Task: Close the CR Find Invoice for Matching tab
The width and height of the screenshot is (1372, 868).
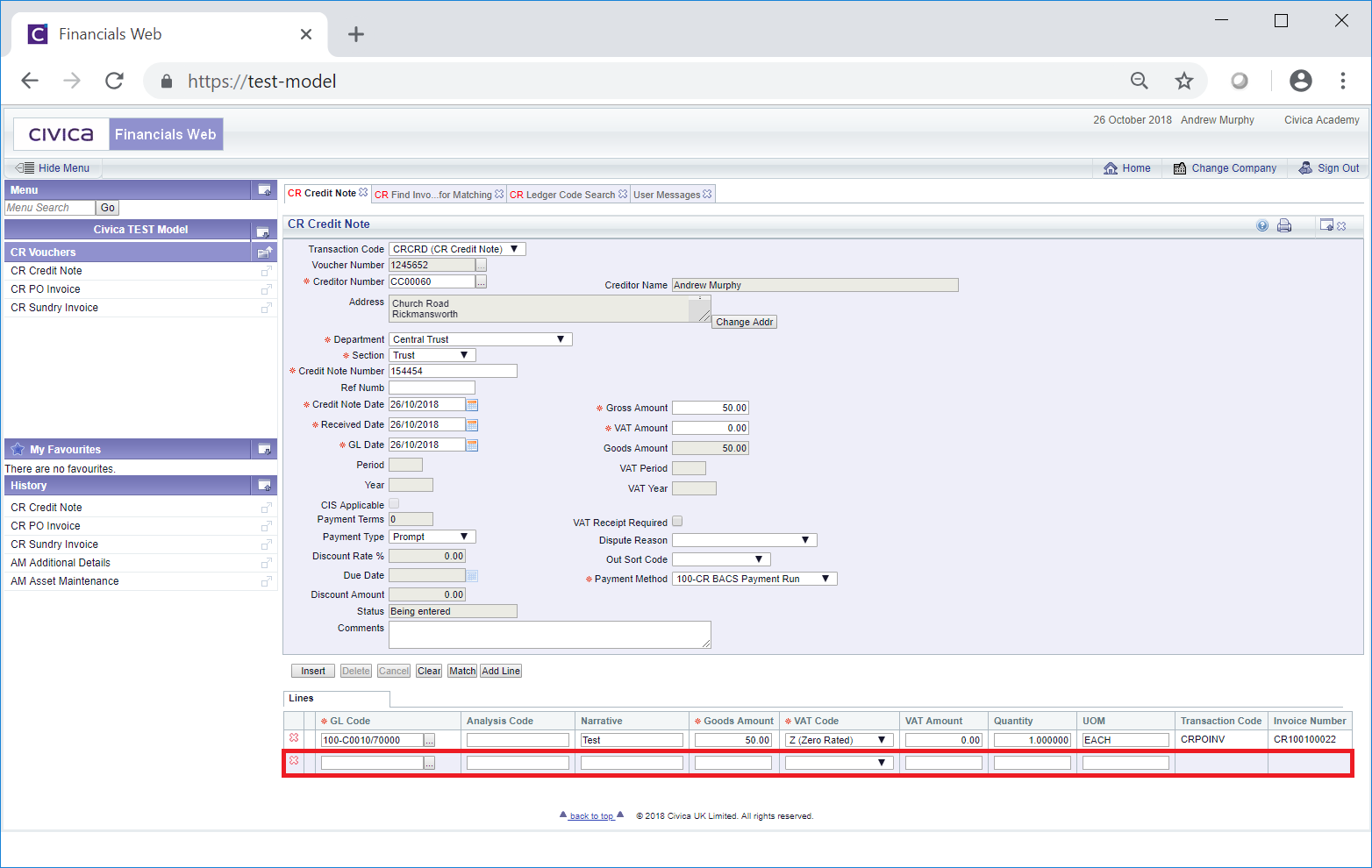Action: [499, 194]
